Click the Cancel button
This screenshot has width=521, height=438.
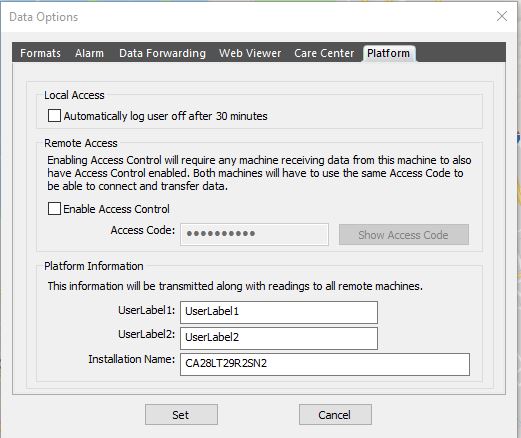[335, 415]
